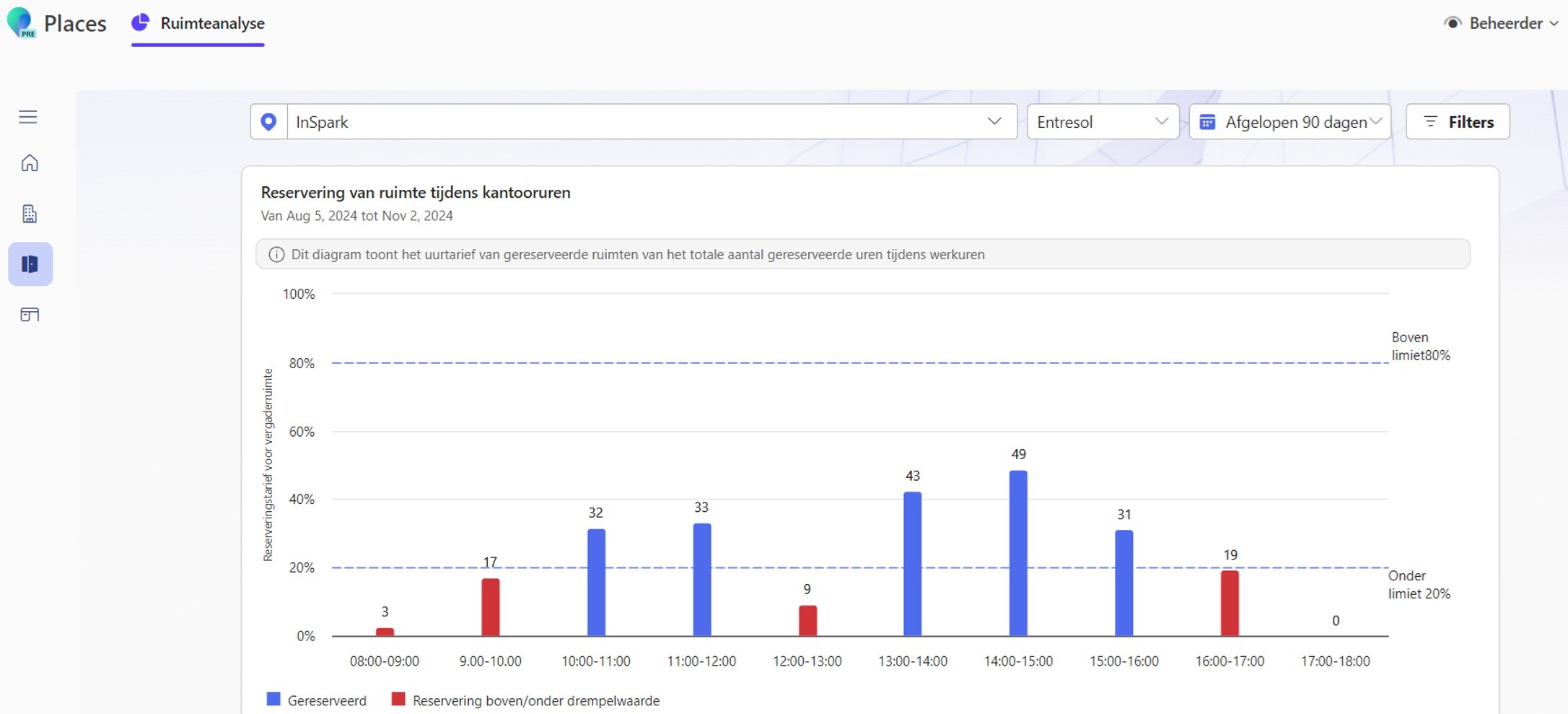The width and height of the screenshot is (1568, 714).
Task: Open the Entresol floor dropdown
Action: [1102, 122]
